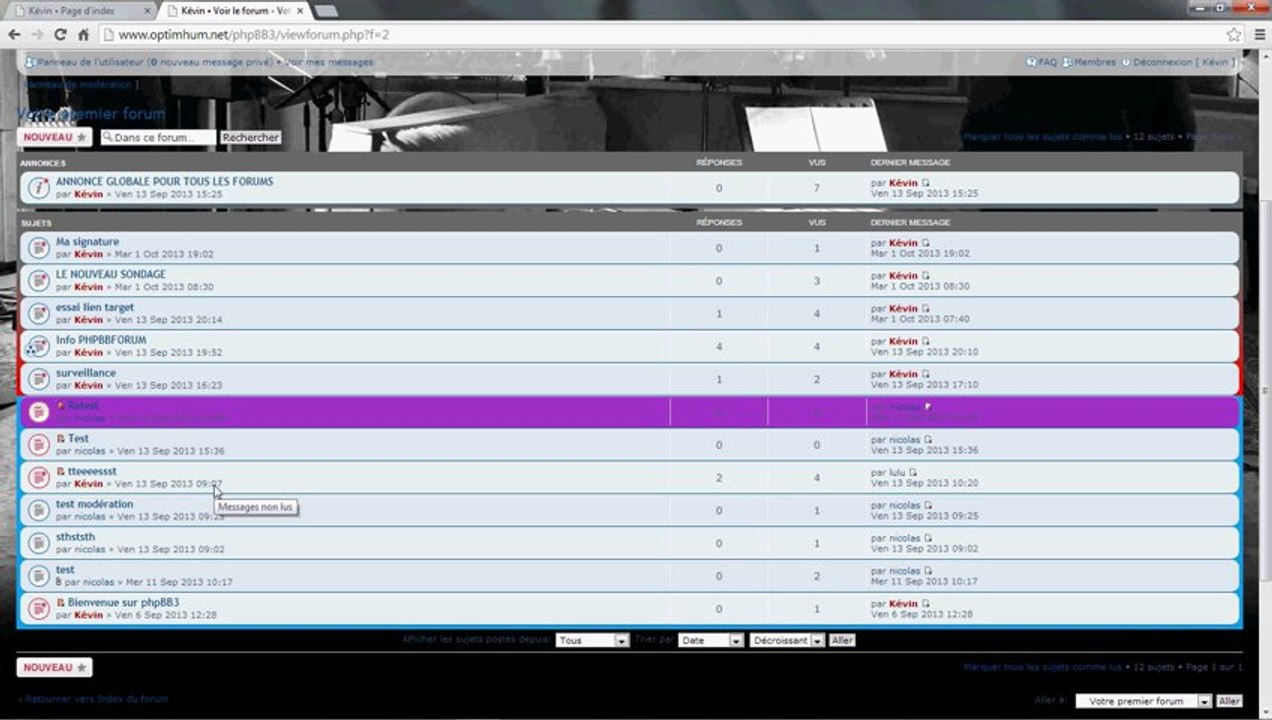
Task: Open a new browser tab
Action: point(326,10)
